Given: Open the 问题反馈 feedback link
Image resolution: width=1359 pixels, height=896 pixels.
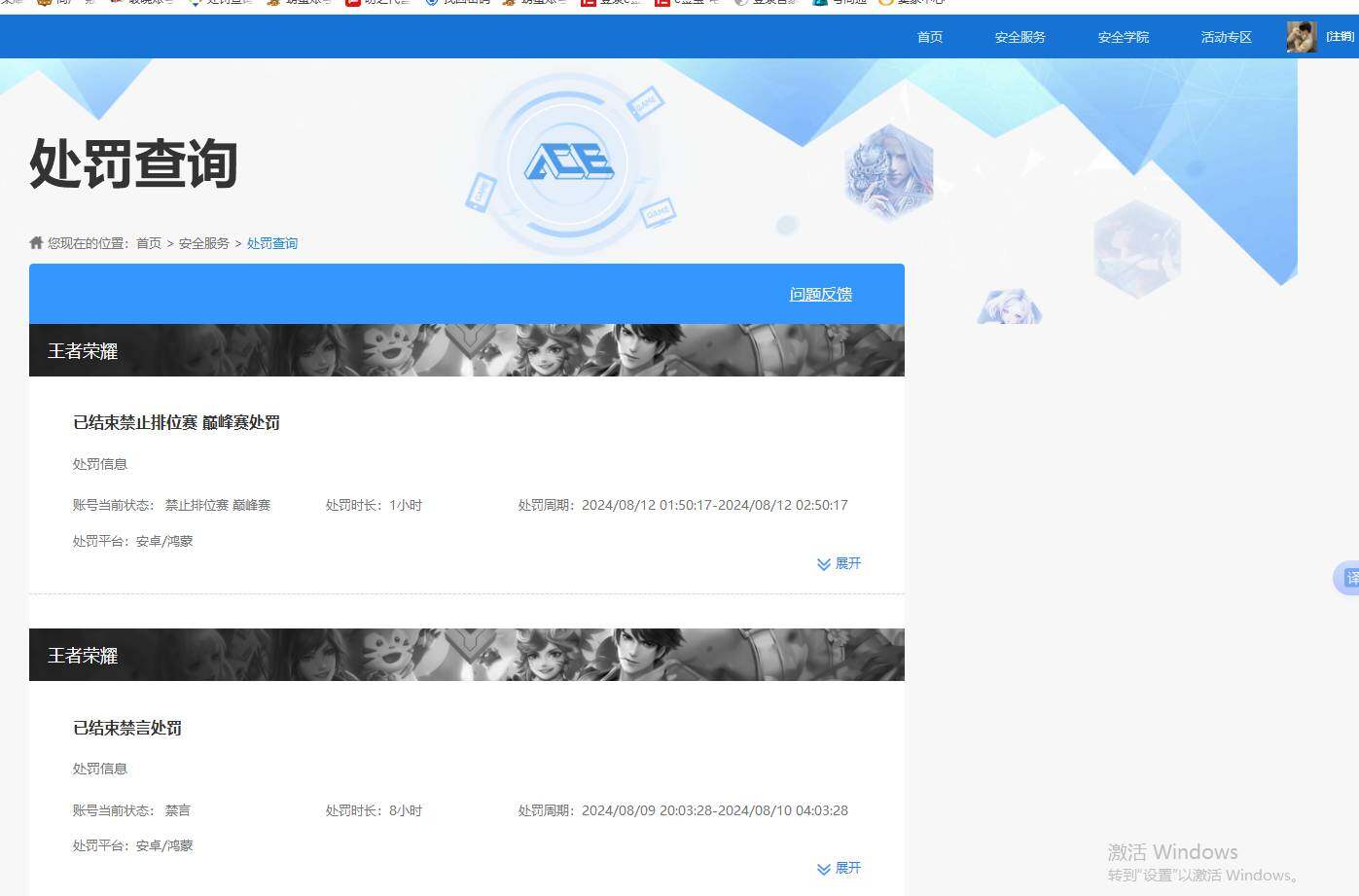Looking at the screenshot, I should 820,293.
